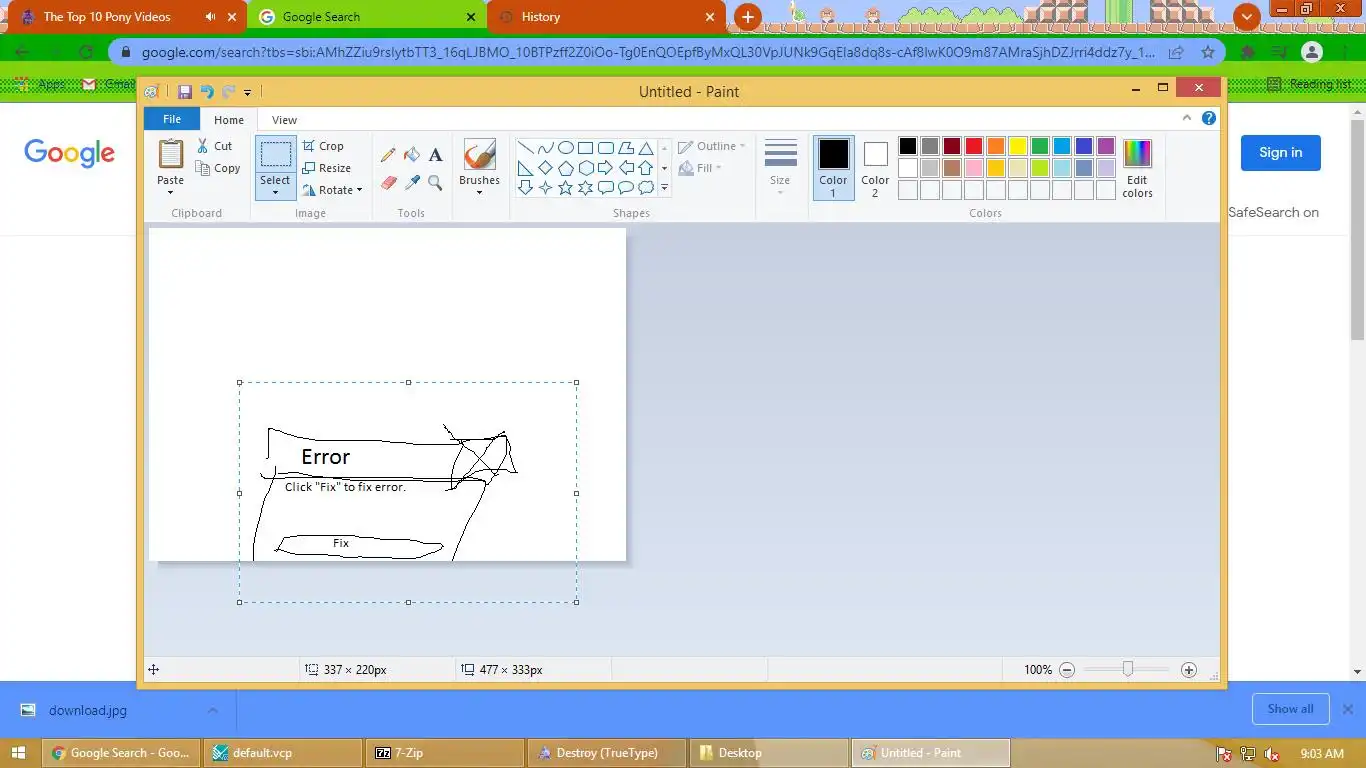The height and width of the screenshot is (768, 1366).
Task: Select the Eraser tool
Action: (388, 183)
